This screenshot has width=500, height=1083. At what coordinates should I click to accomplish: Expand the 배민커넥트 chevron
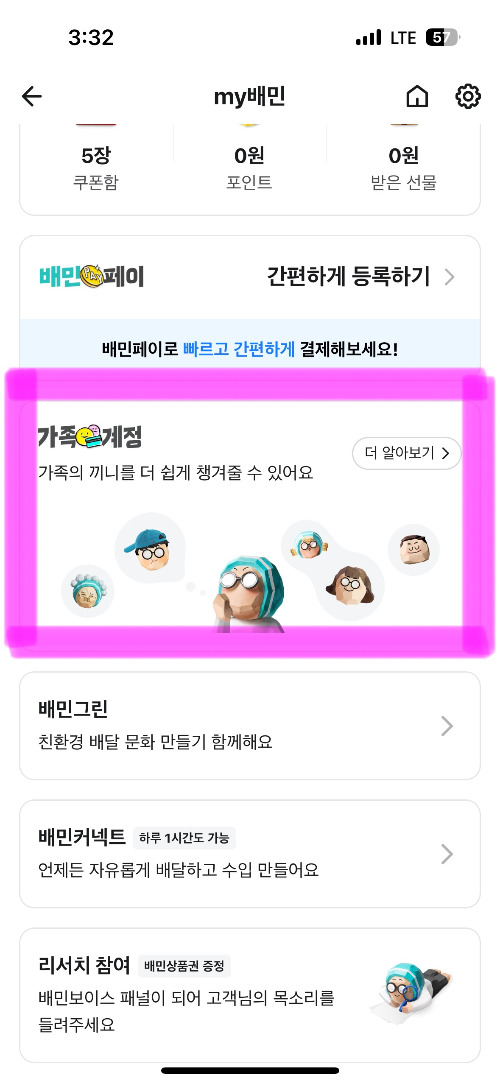coord(447,854)
